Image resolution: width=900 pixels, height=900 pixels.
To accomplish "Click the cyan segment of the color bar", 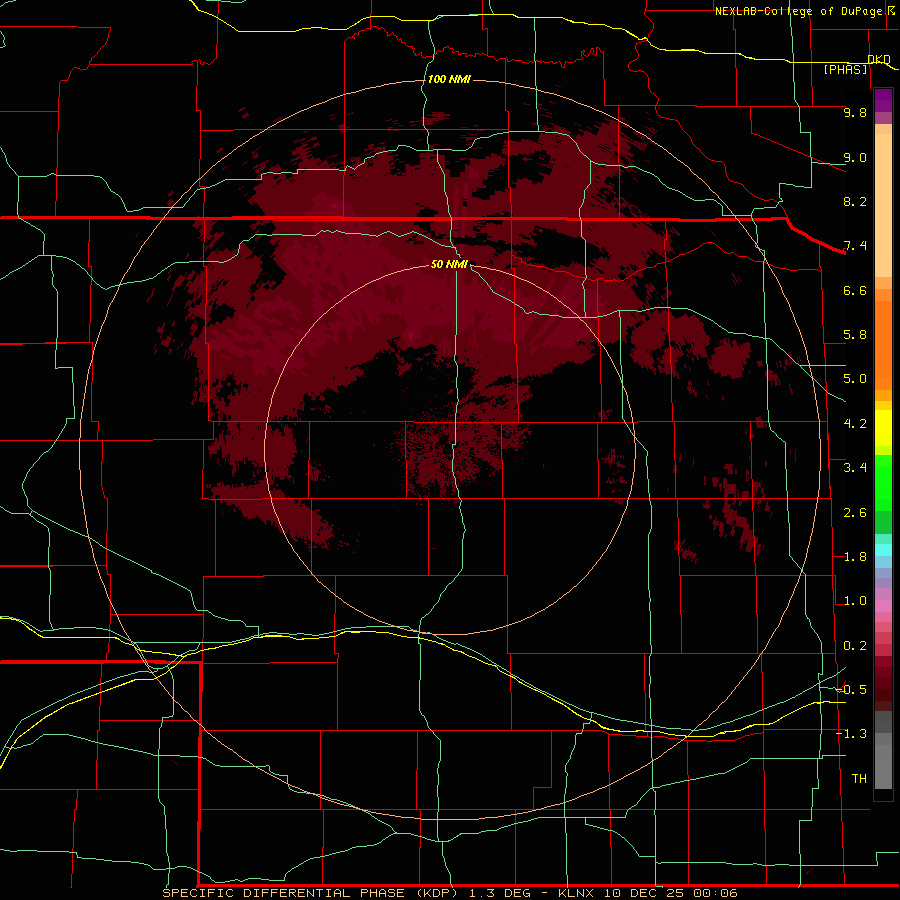I will (x=883, y=550).
